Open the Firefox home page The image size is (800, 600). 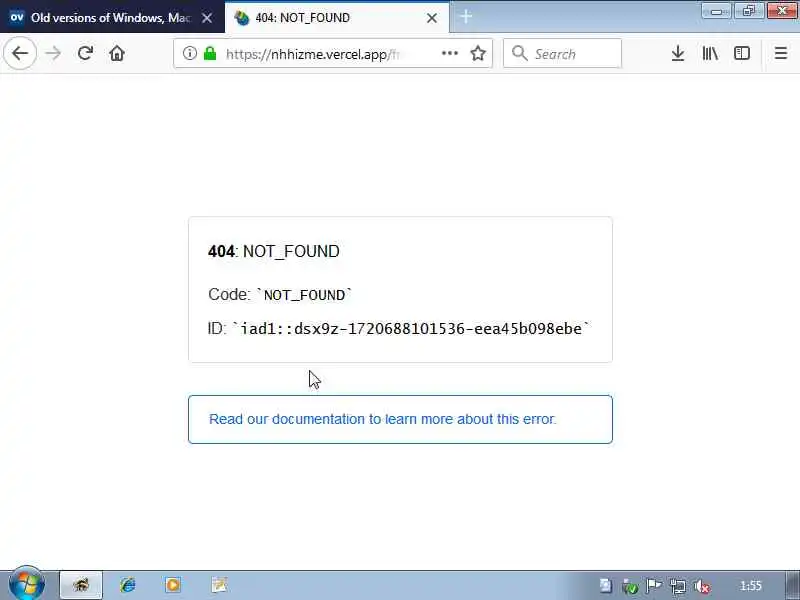tap(117, 53)
